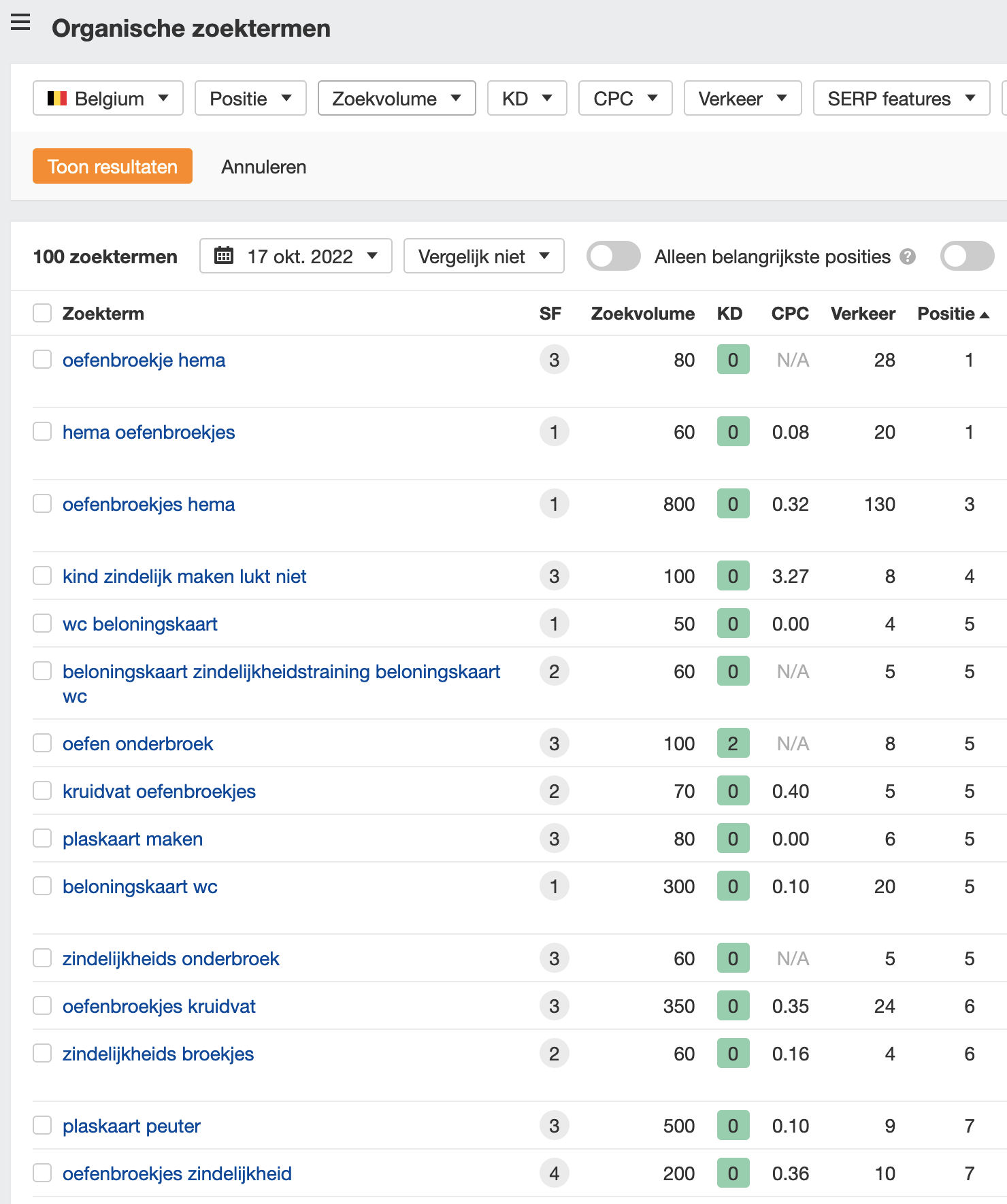Click the 100 zoektermen count label
Image resolution: width=1007 pixels, height=1204 pixels.
point(105,256)
